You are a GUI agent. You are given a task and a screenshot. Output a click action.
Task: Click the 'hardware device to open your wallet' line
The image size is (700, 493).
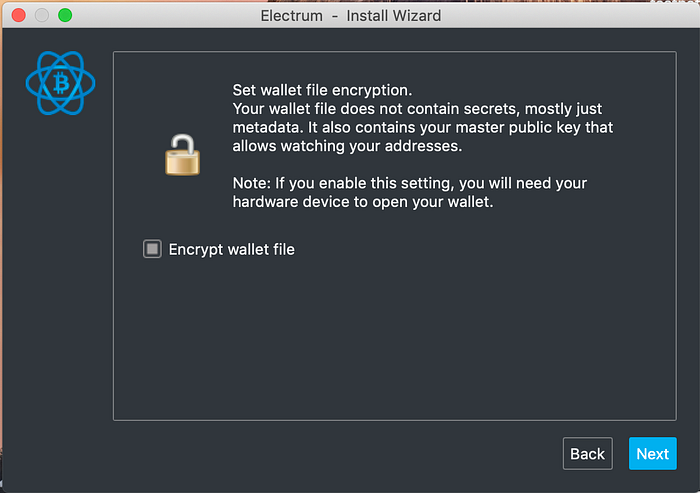click(363, 202)
